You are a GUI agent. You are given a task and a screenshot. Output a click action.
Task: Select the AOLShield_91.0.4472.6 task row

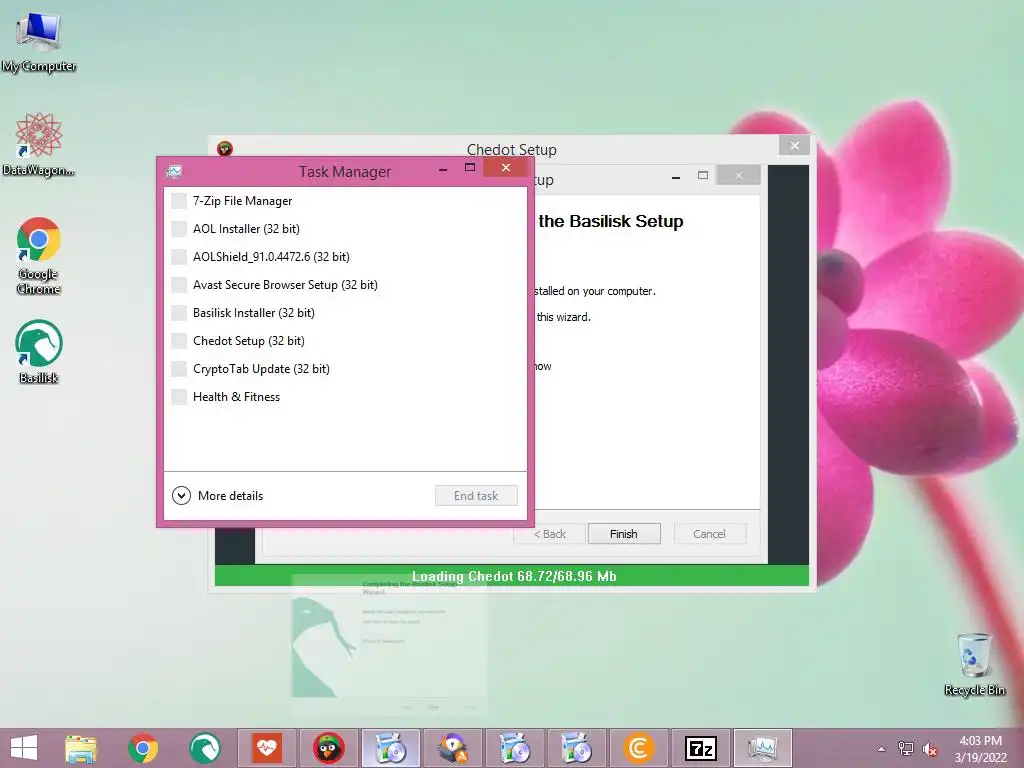345,257
